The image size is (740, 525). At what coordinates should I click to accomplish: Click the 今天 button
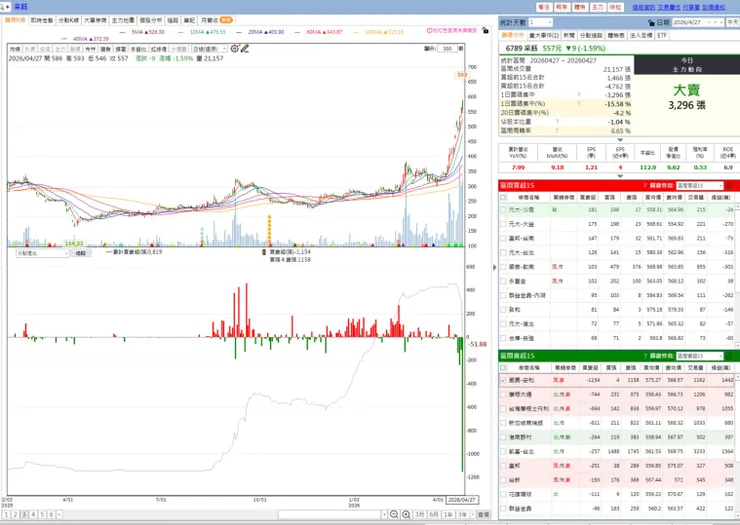click(x=732, y=22)
